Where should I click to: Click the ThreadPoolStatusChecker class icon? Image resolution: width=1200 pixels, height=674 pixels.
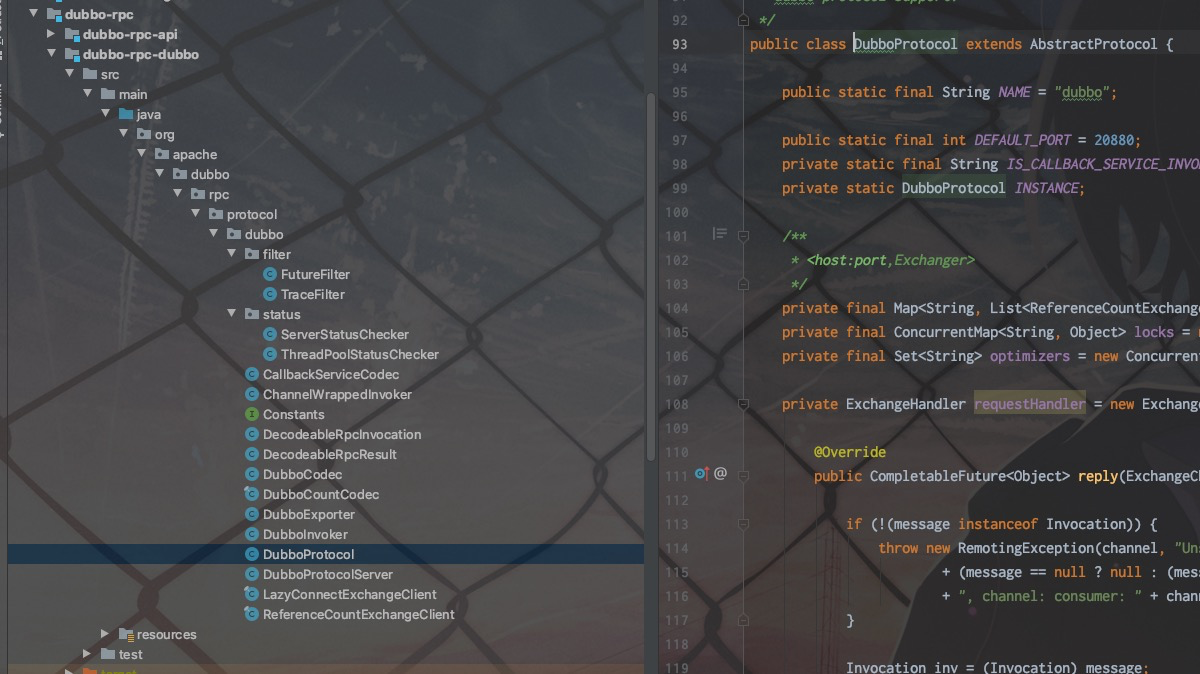click(270, 354)
